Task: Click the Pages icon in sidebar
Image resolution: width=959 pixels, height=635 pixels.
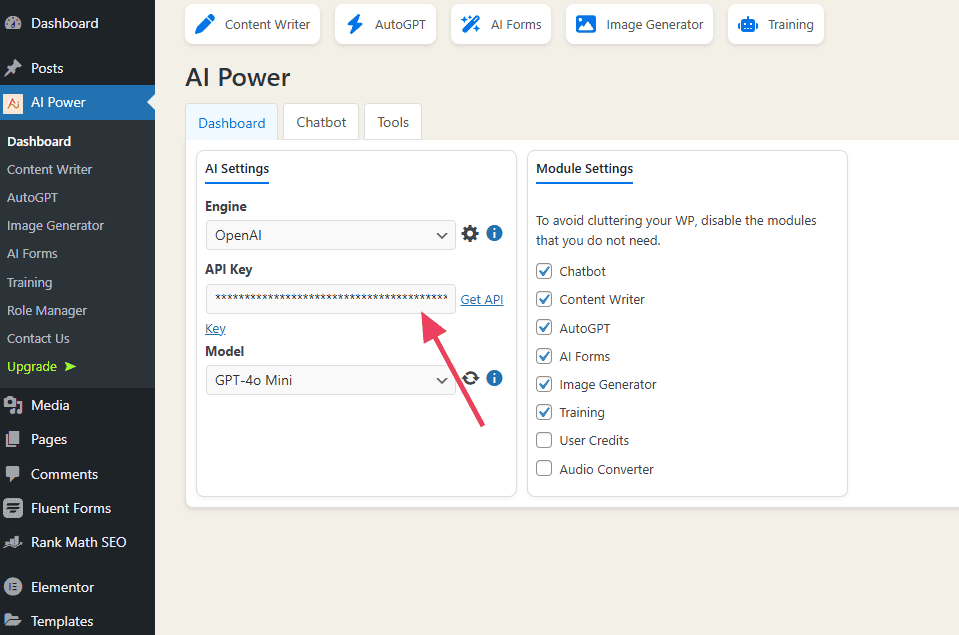Action: (x=13, y=439)
